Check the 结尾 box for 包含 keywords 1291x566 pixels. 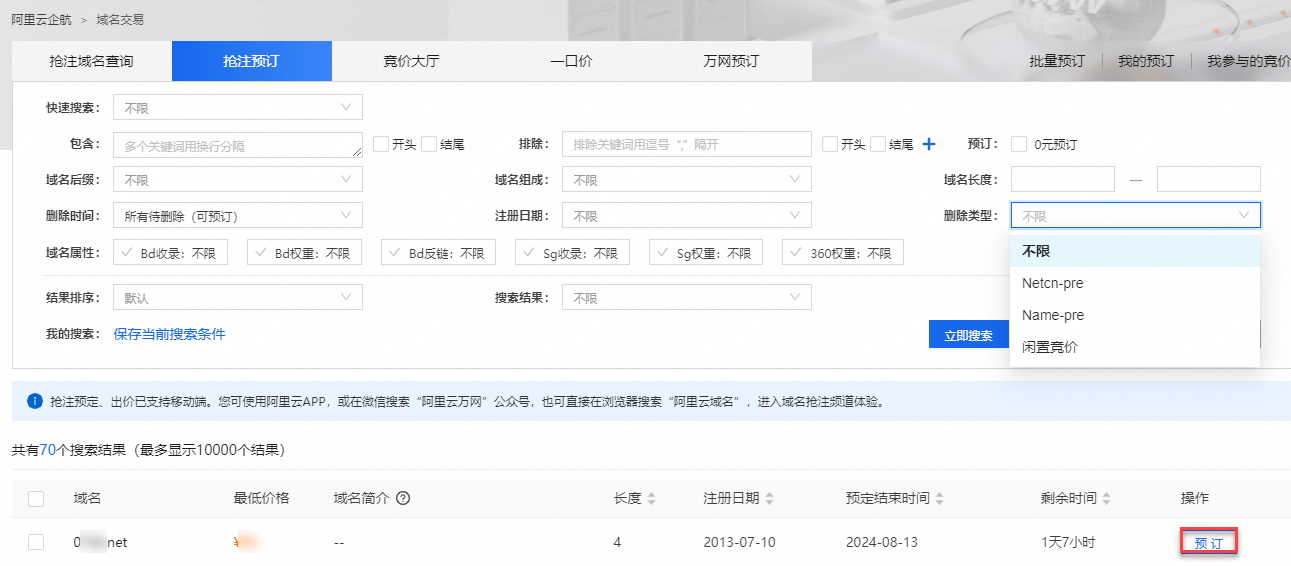point(429,144)
